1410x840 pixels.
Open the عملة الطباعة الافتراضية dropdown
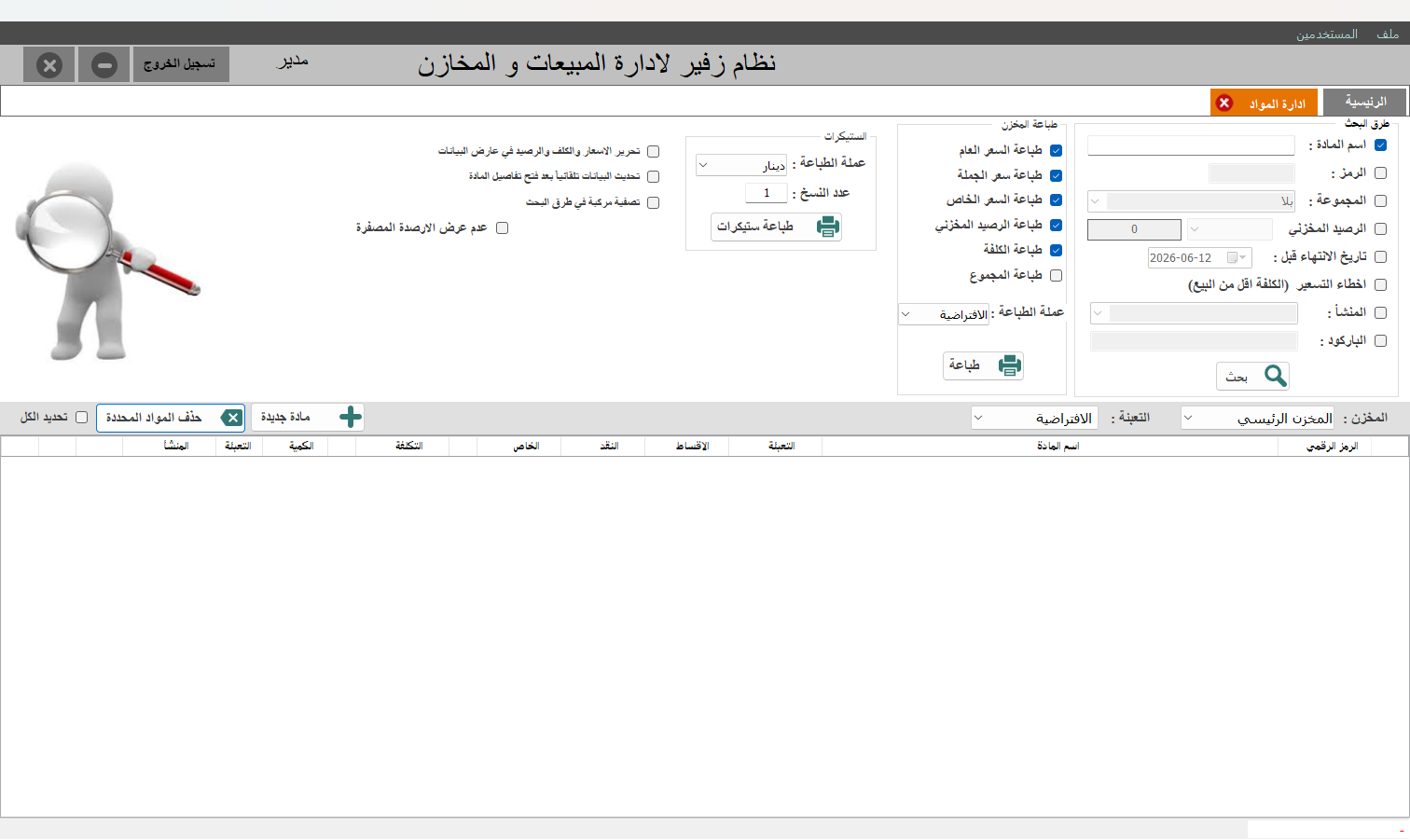(944, 314)
